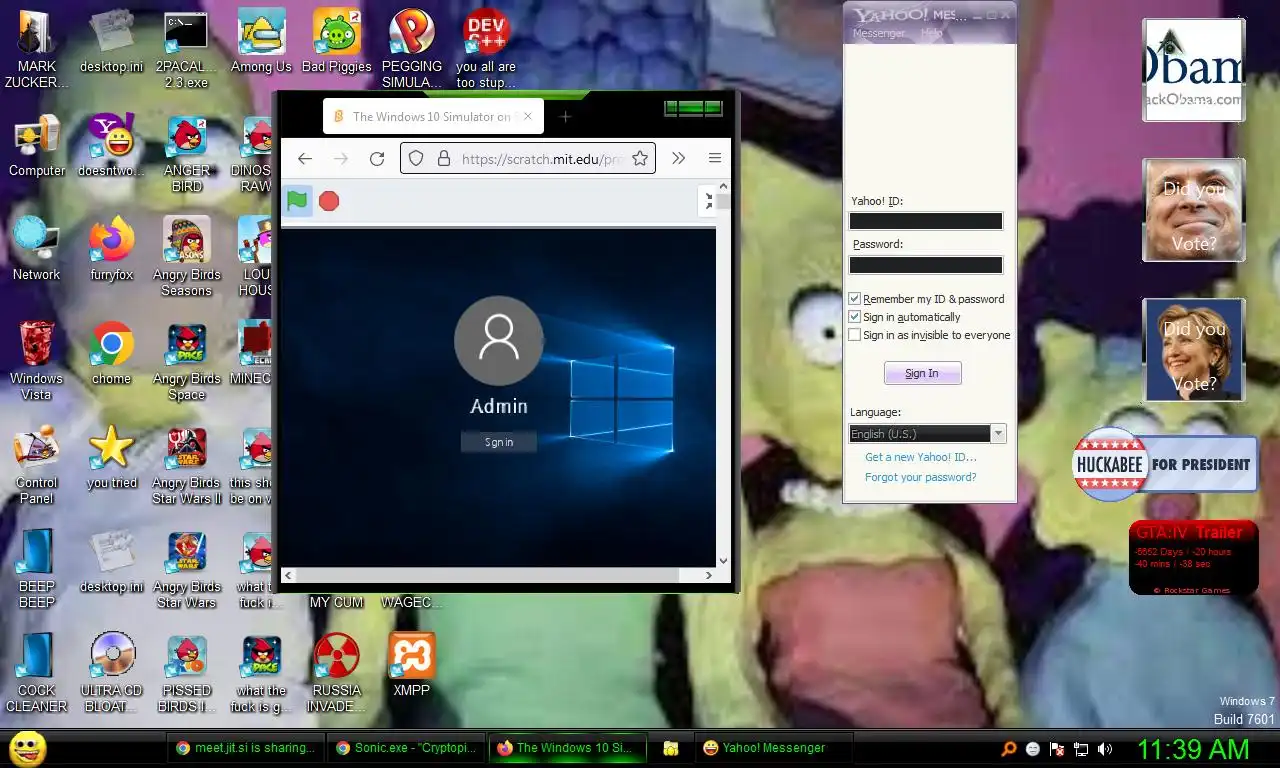Select the Angry Birds Seasons icon
The image size is (1280, 768).
point(187,257)
